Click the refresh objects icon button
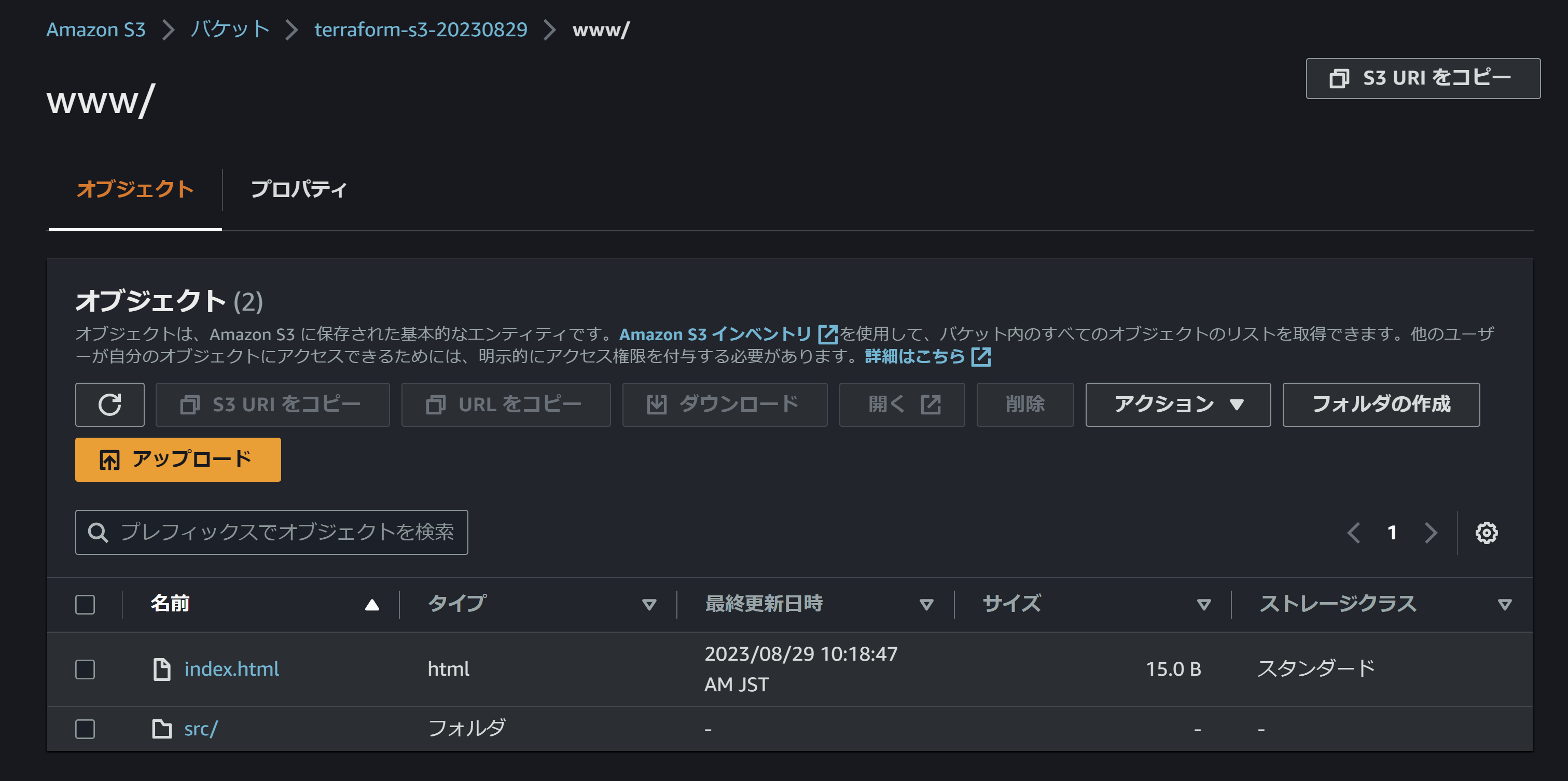This screenshot has height=781, width=1568. (109, 405)
